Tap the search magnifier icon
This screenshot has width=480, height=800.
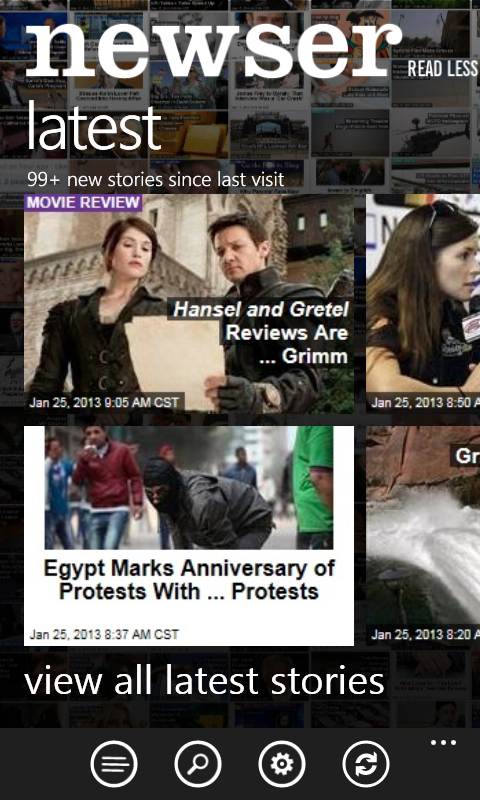coord(198,764)
